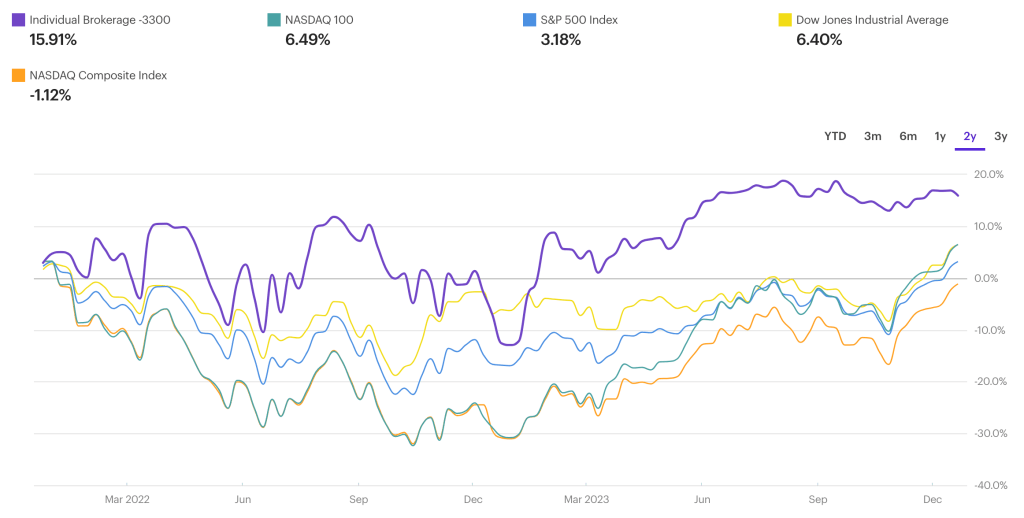The width and height of the screenshot is (1024, 518).
Task: Click the purple Individual Brokerage legend swatch
Action: 18,19
